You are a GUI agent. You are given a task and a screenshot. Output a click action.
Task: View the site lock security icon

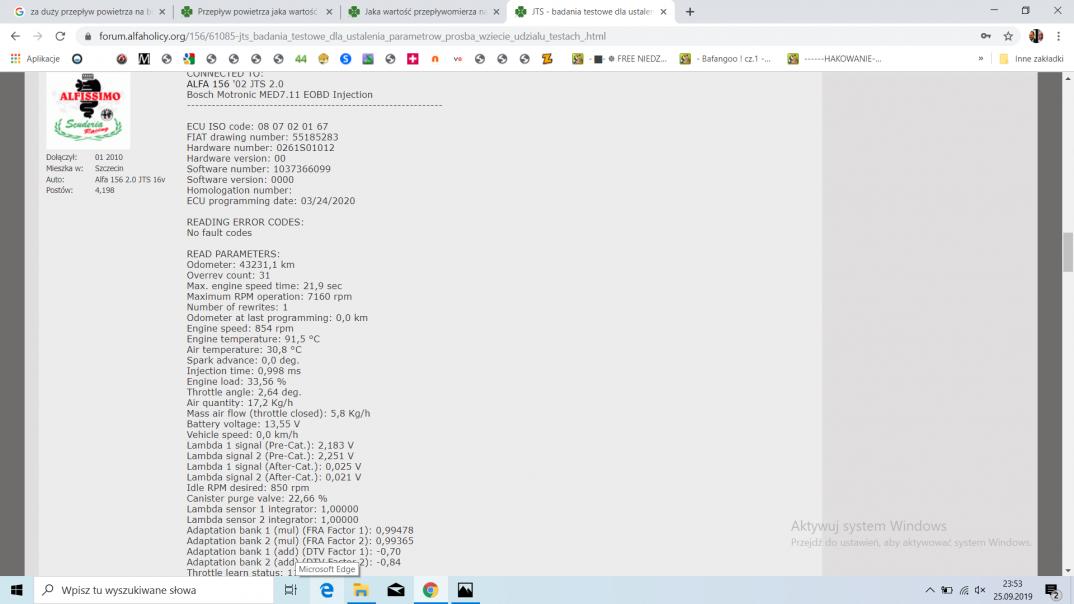point(88,36)
